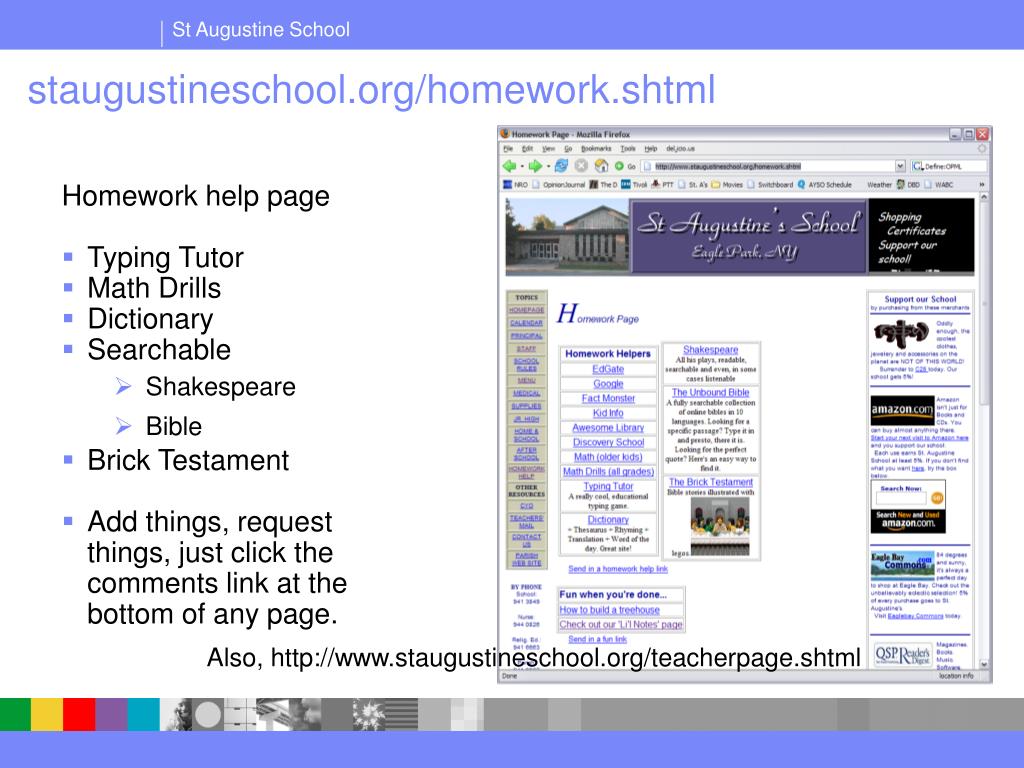Open the Shakespeare link on the web page
Screen dimensions: 1024x768
pos(711,350)
